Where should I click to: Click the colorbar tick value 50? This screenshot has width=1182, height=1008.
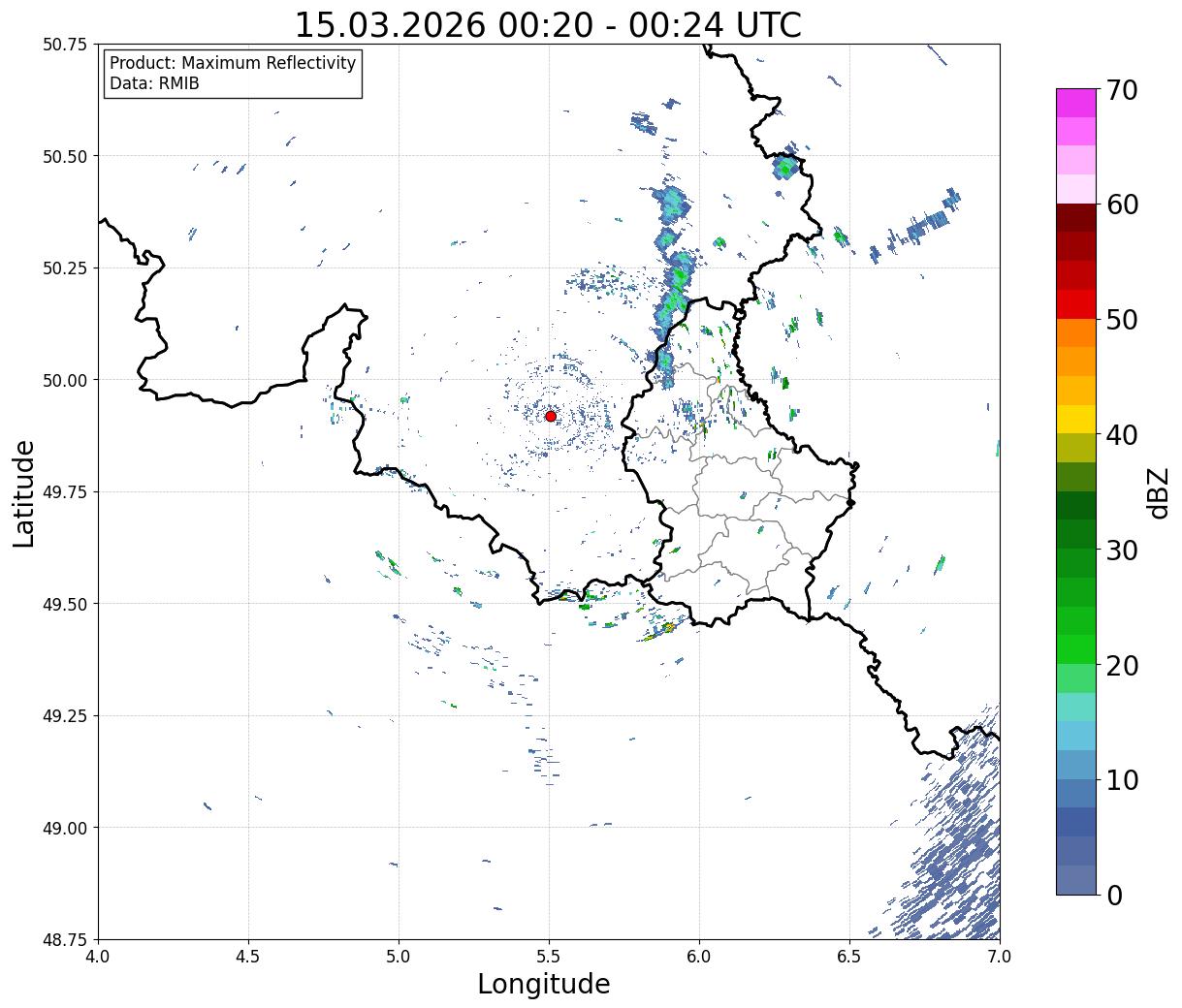point(1121,320)
